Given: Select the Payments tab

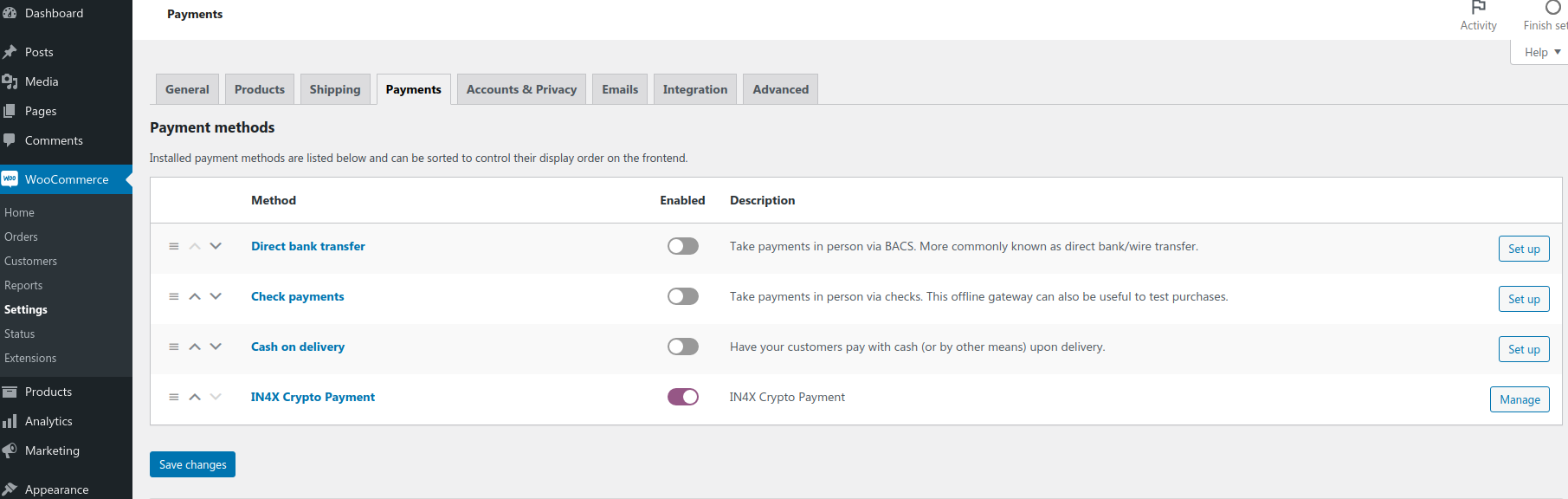Looking at the screenshot, I should click(x=413, y=89).
